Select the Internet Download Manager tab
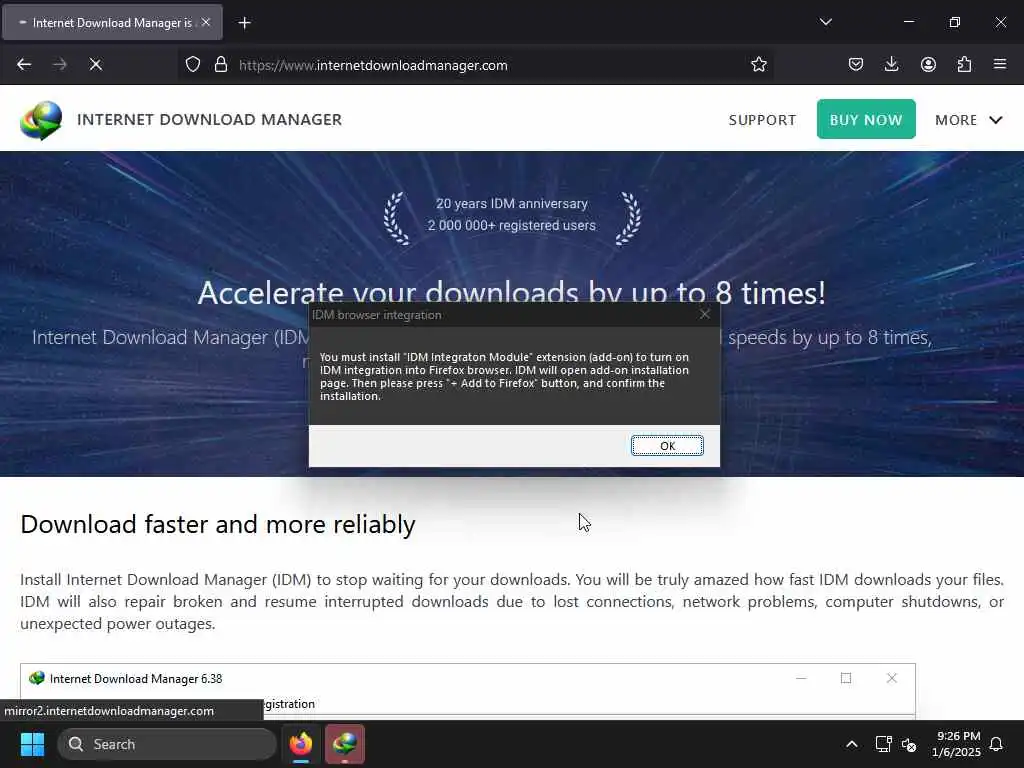This screenshot has height=768, width=1024. point(112,23)
